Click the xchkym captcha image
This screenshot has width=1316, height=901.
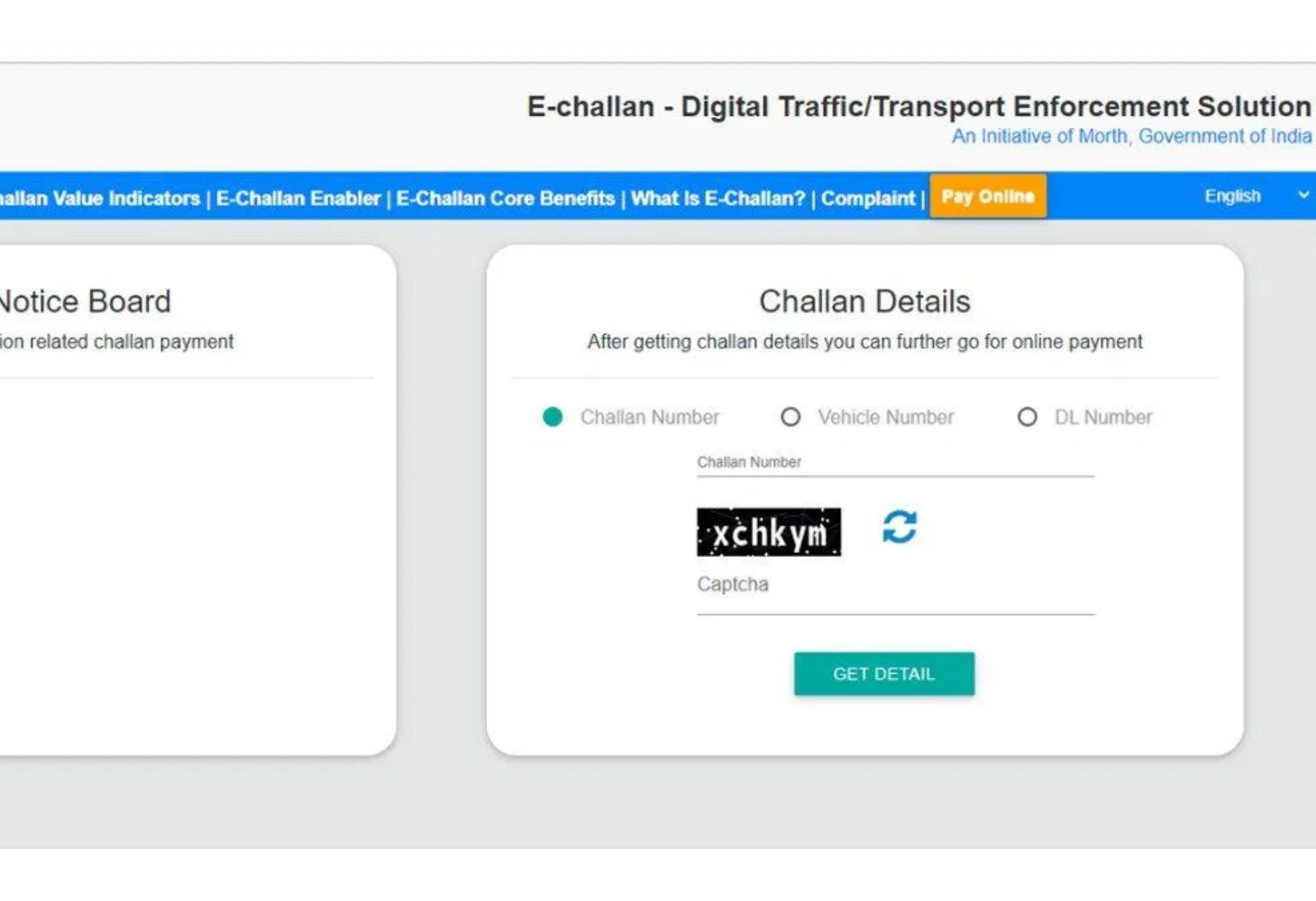click(x=769, y=532)
